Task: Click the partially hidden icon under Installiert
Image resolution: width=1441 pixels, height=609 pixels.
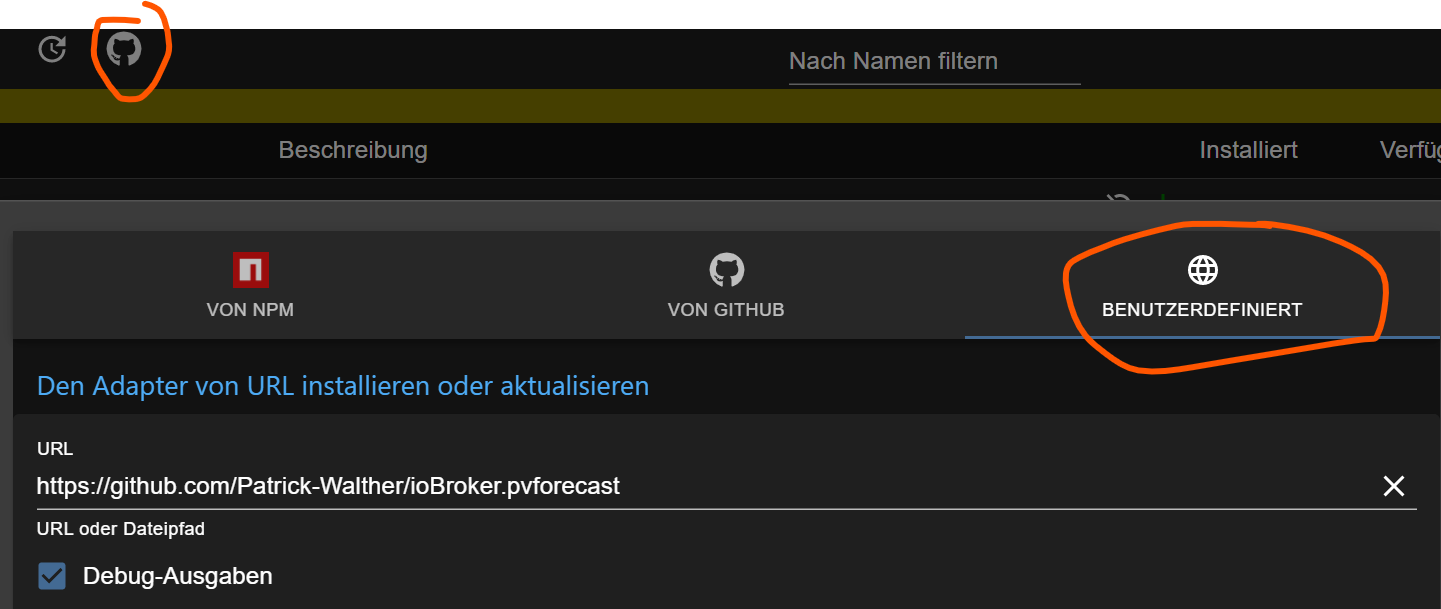Action: click(1118, 195)
